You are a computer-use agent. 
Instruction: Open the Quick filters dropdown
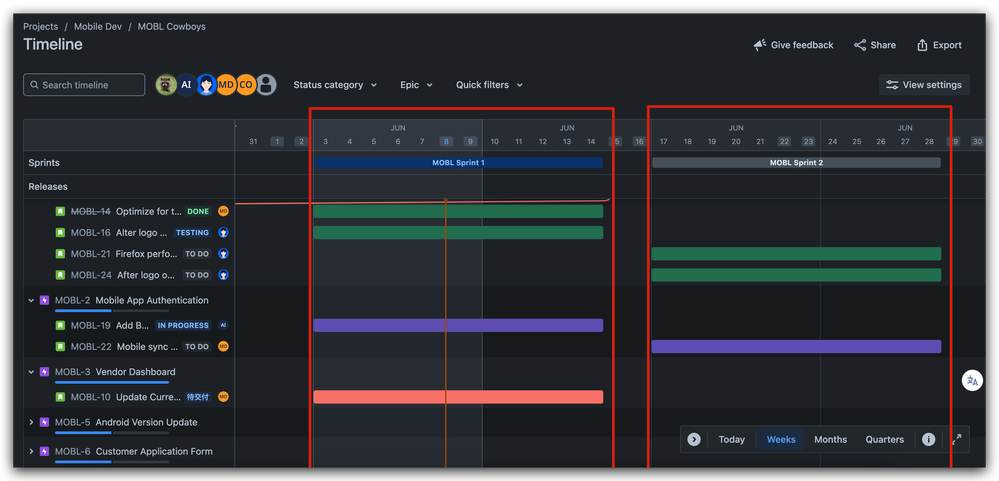pos(489,85)
